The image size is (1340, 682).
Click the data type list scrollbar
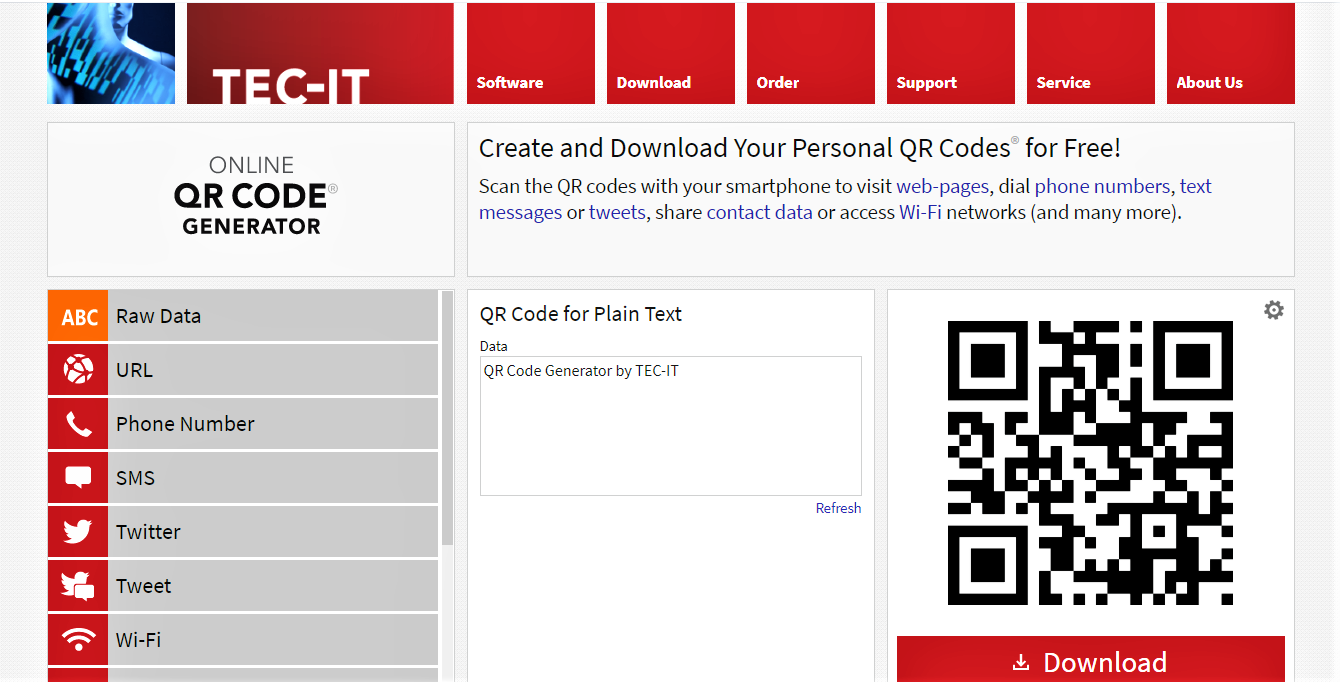(x=447, y=418)
